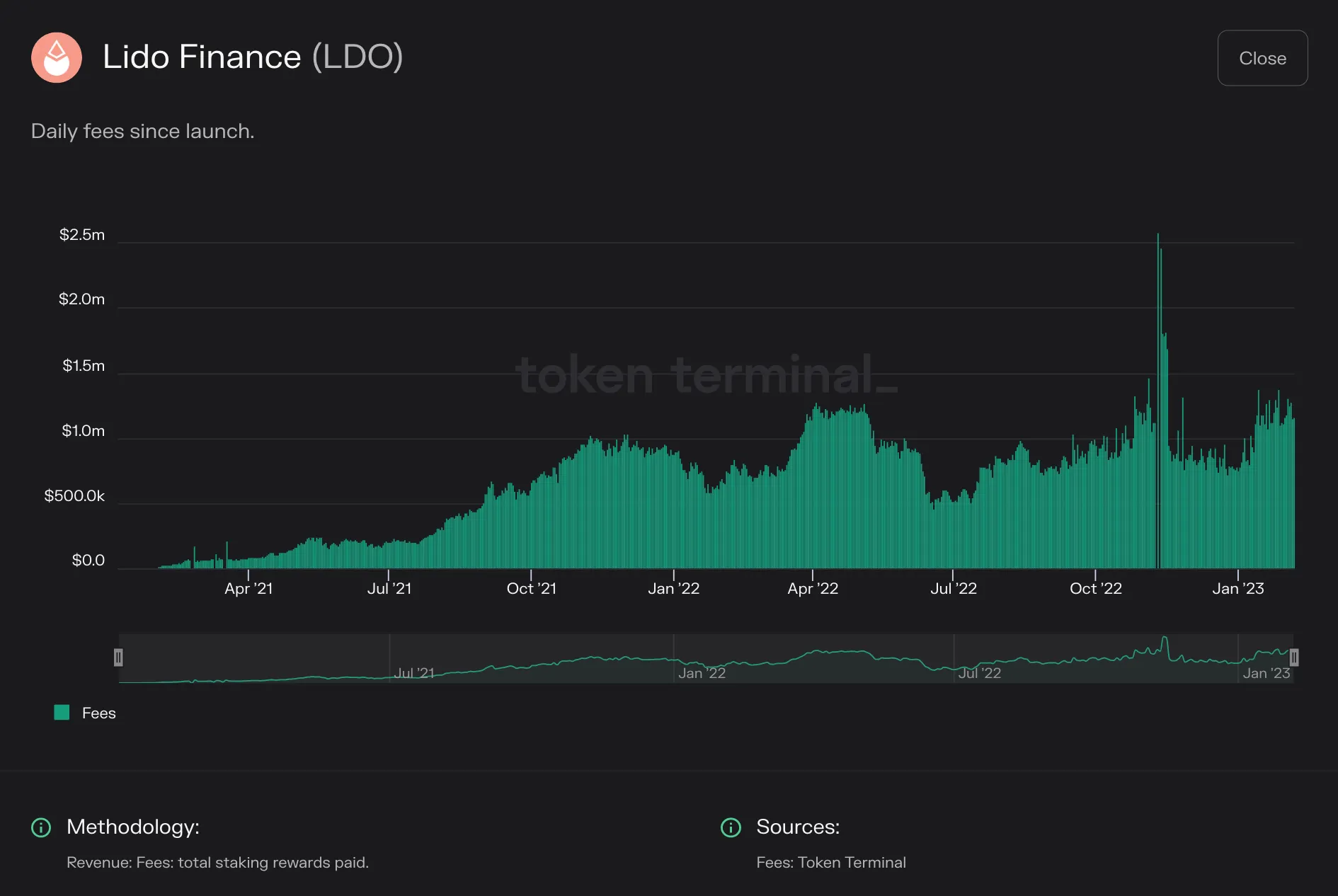Screen dimensions: 1338x896
Task: Close the Lido Finance chart dialog
Action: [x=1262, y=58]
